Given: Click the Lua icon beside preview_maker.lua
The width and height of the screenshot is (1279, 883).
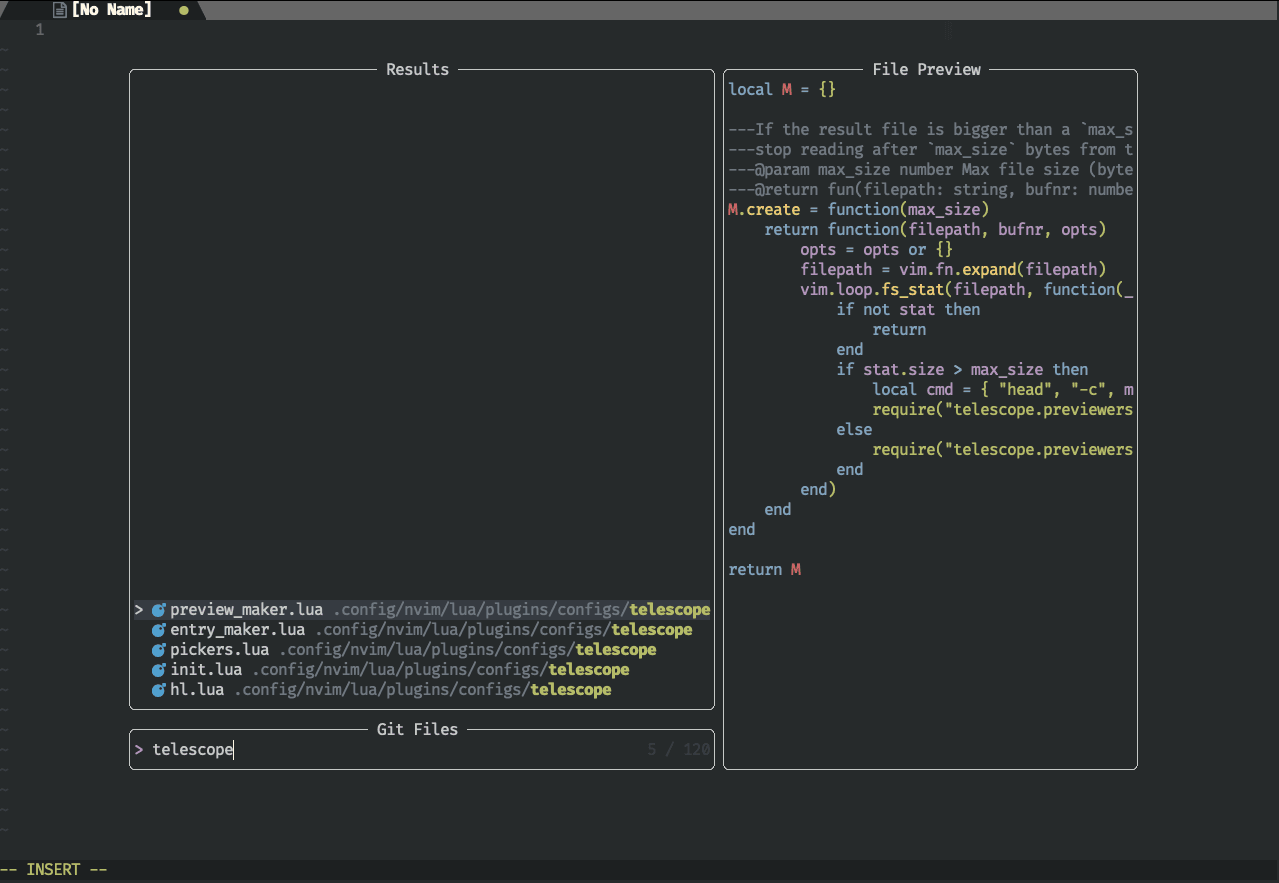Looking at the screenshot, I should 158,610.
